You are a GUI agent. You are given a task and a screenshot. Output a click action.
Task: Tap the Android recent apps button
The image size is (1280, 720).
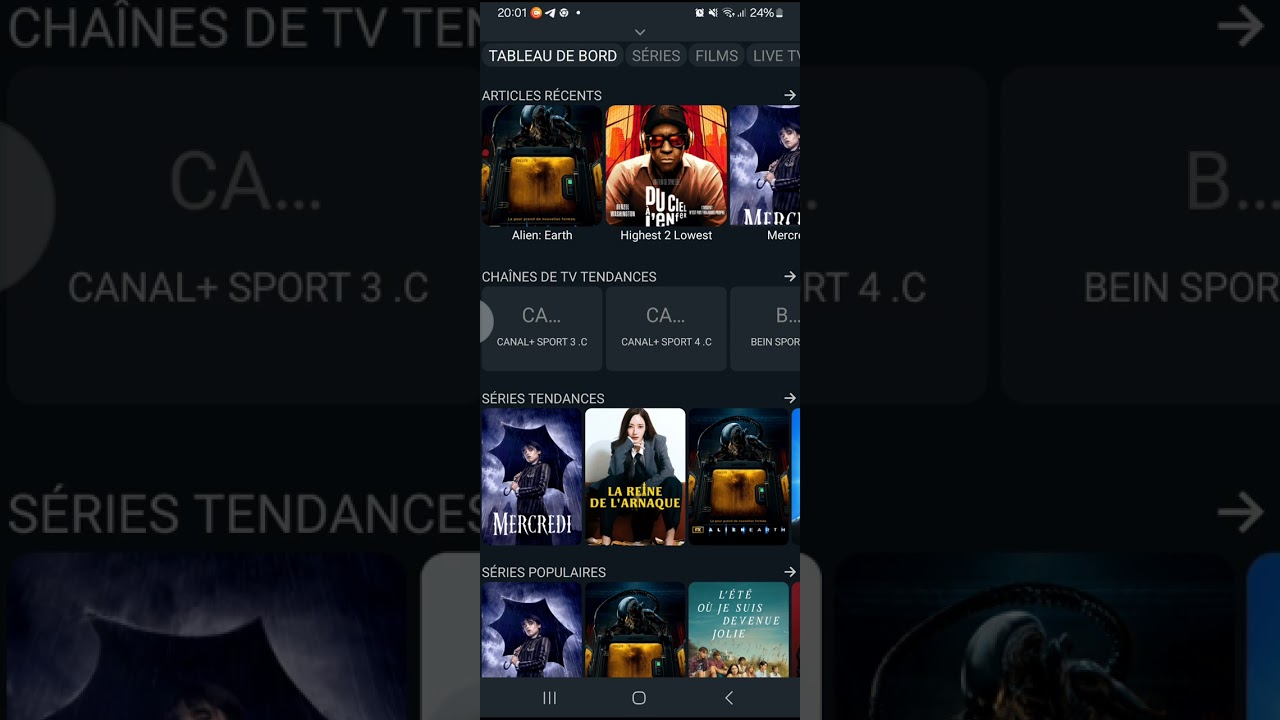(549, 698)
